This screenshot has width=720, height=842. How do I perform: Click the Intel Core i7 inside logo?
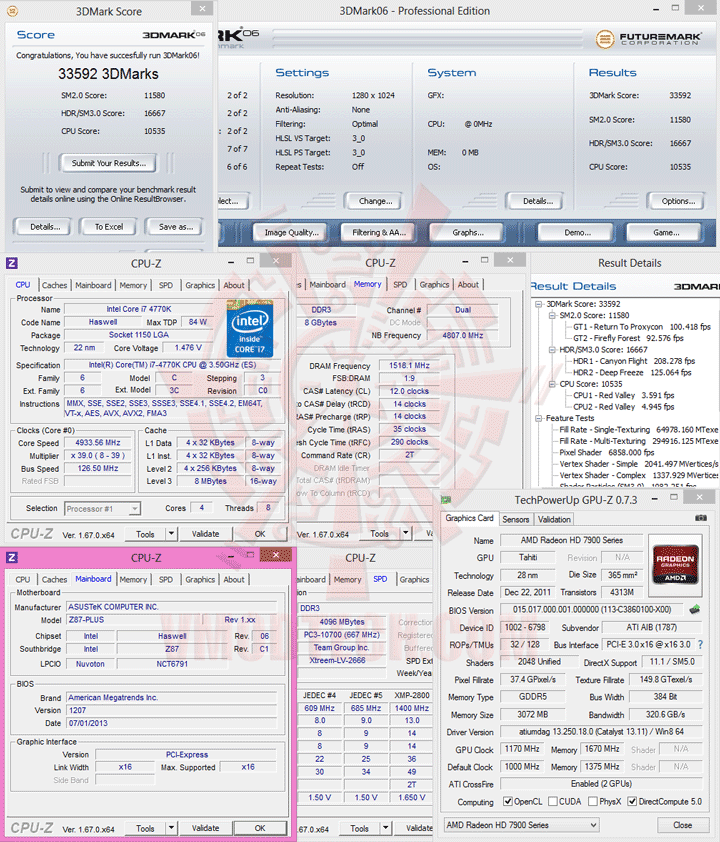click(x=250, y=329)
